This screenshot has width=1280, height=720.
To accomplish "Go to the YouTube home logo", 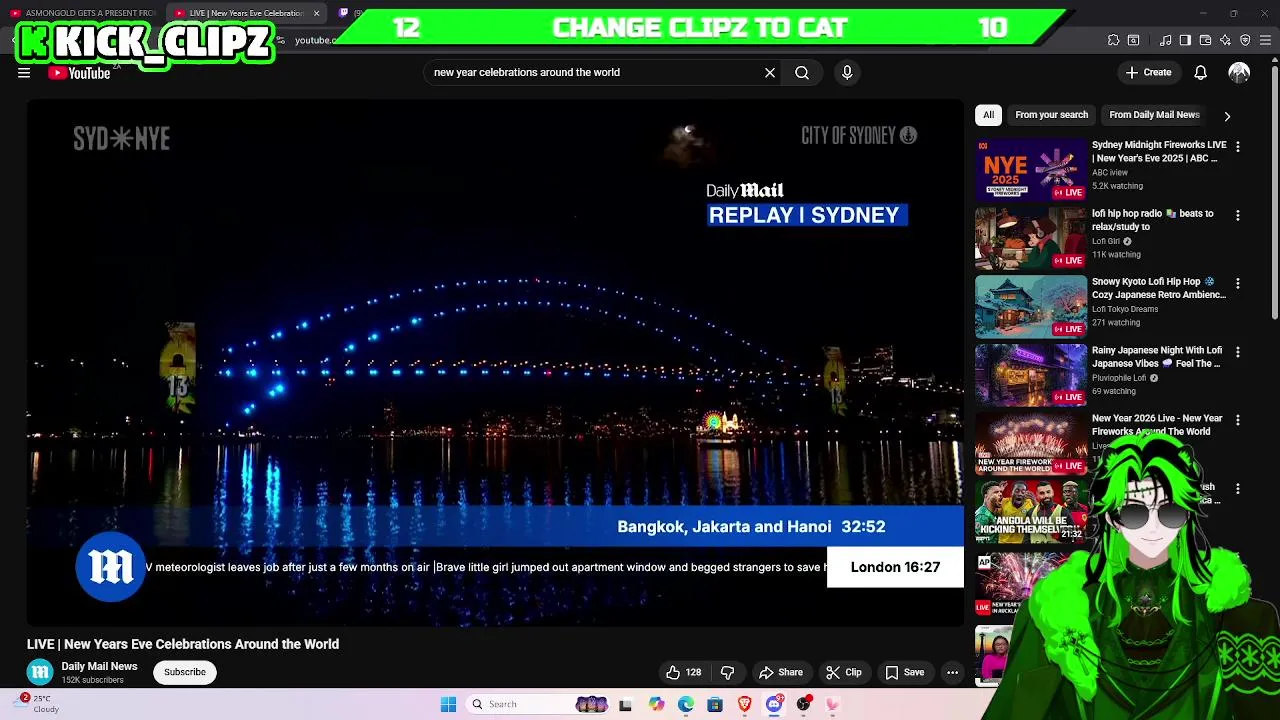I will pos(79,73).
